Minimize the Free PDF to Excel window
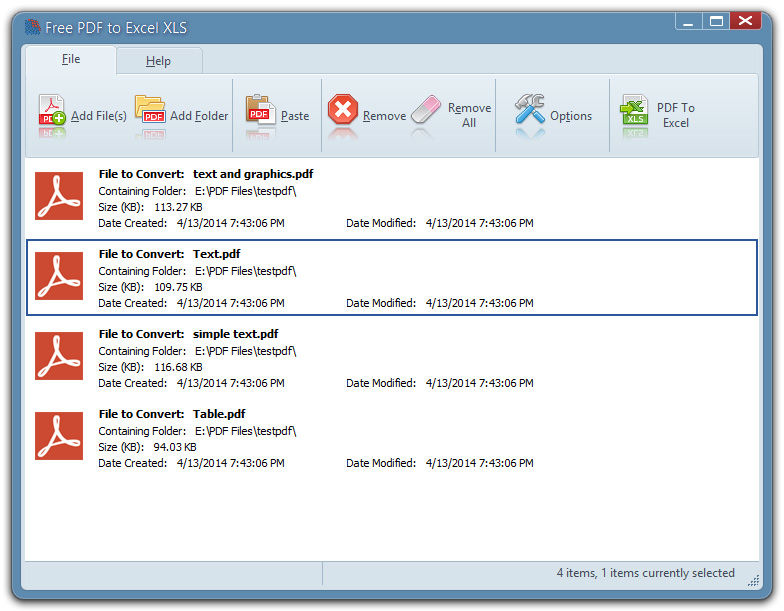The height and width of the screenshot is (611, 784). point(688,22)
